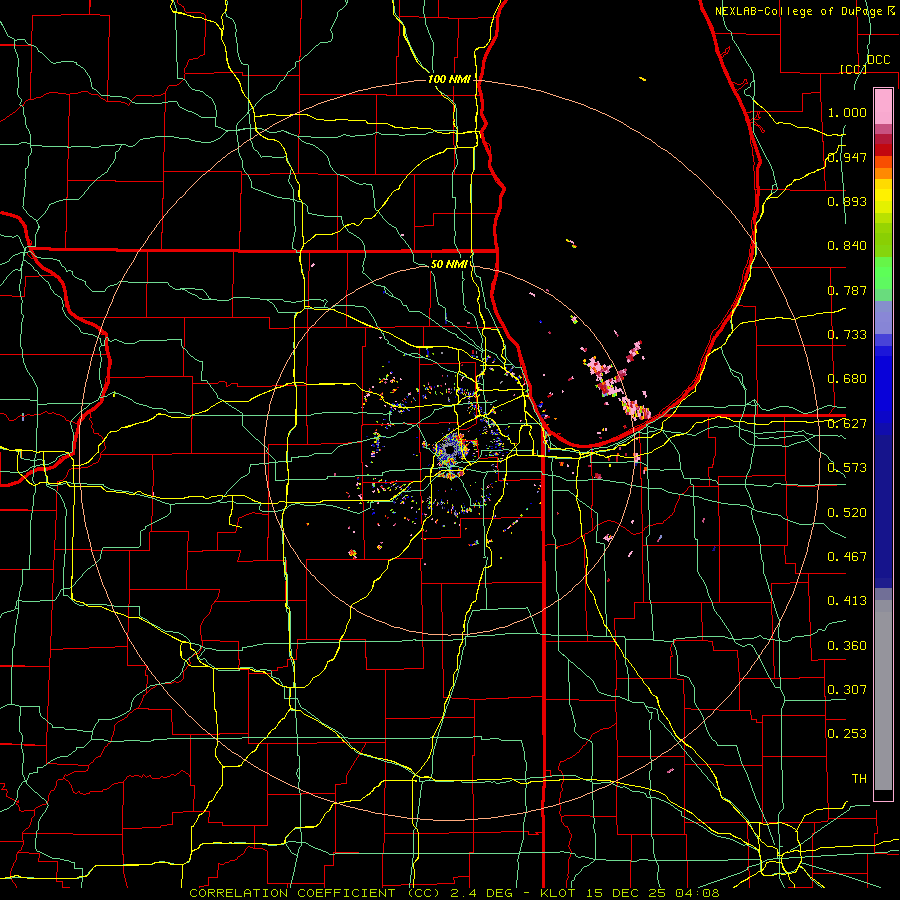Select the 0.787 scale value

coord(847,290)
